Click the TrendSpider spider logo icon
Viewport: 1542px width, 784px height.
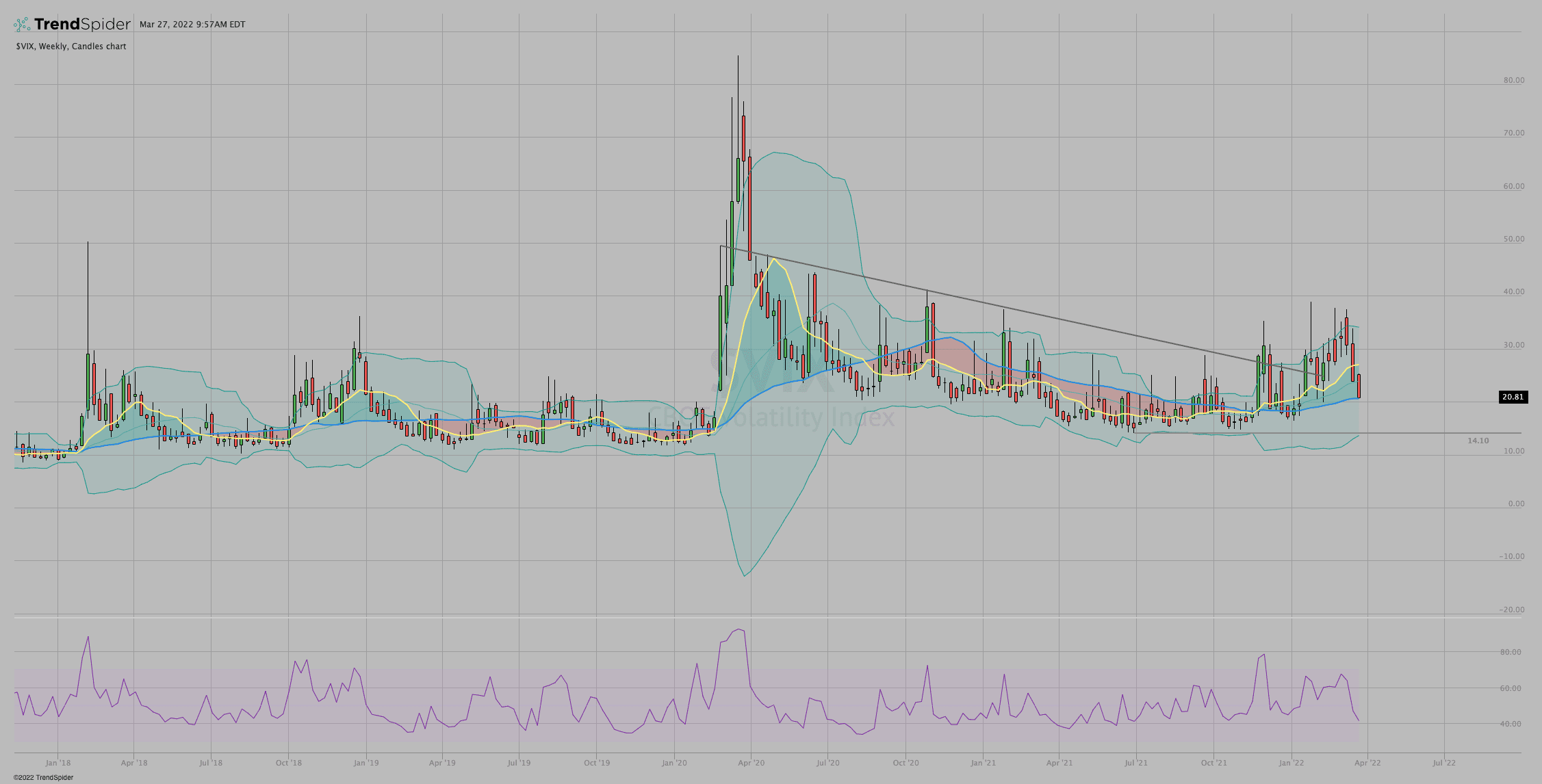(x=22, y=25)
